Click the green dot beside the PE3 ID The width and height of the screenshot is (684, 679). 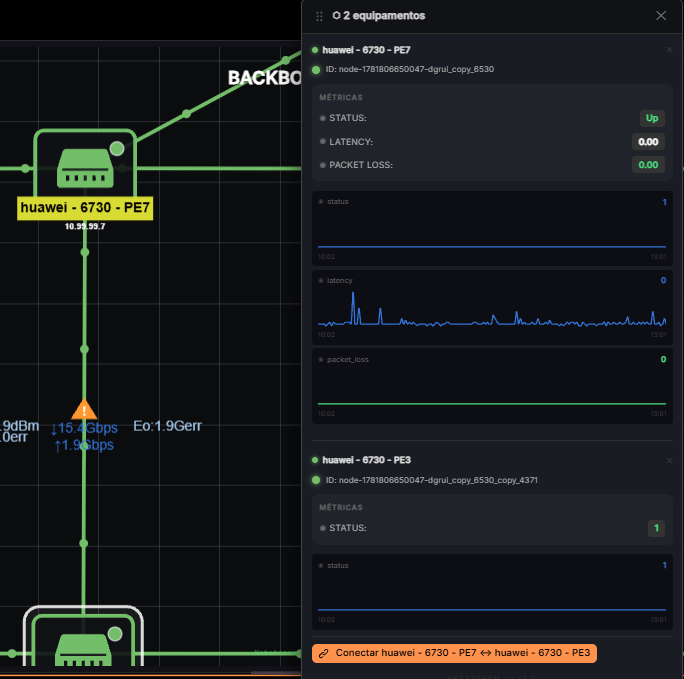tap(316, 480)
